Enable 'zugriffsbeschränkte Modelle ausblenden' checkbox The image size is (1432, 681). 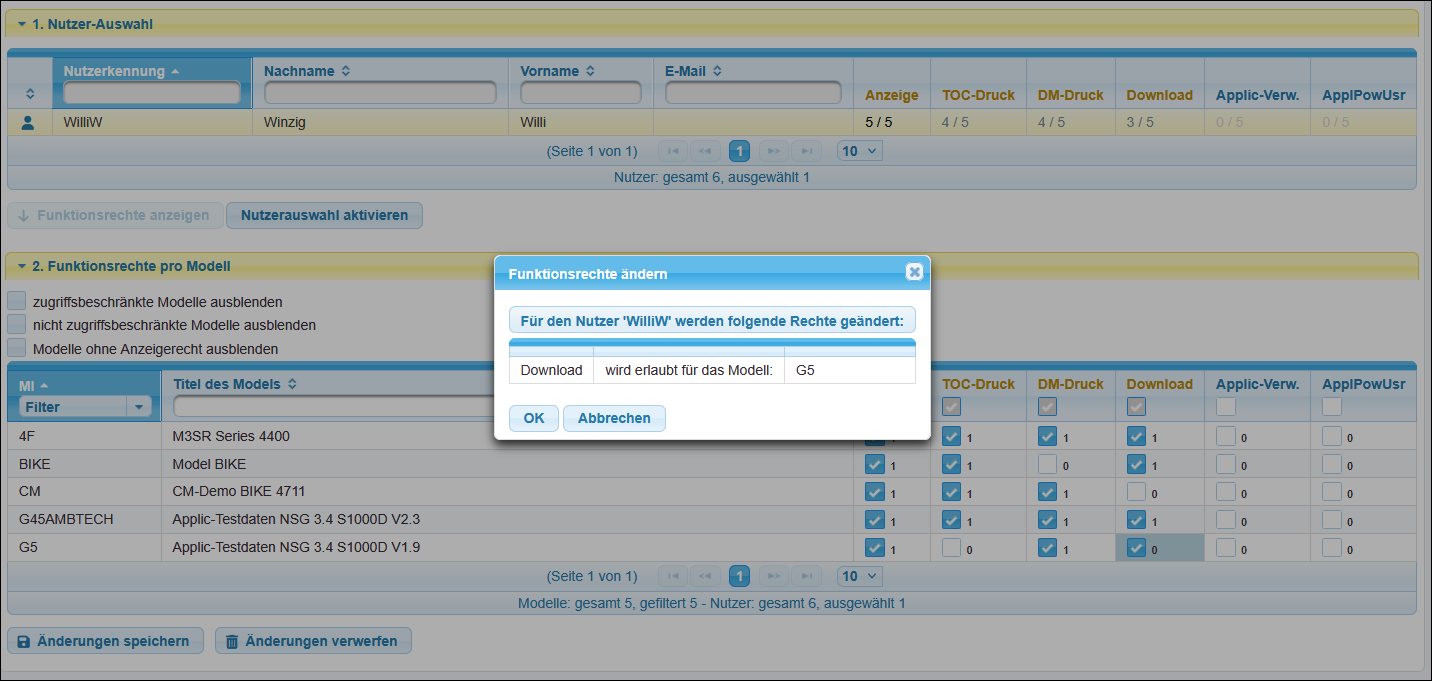pos(16,301)
